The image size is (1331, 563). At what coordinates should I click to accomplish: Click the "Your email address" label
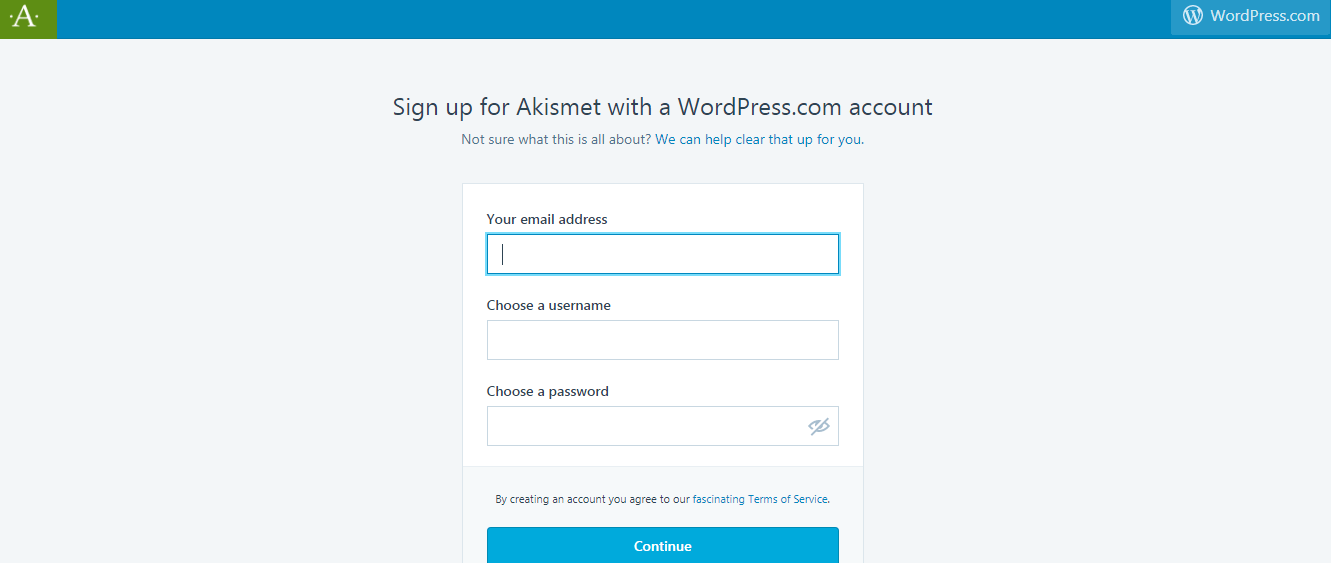click(547, 219)
